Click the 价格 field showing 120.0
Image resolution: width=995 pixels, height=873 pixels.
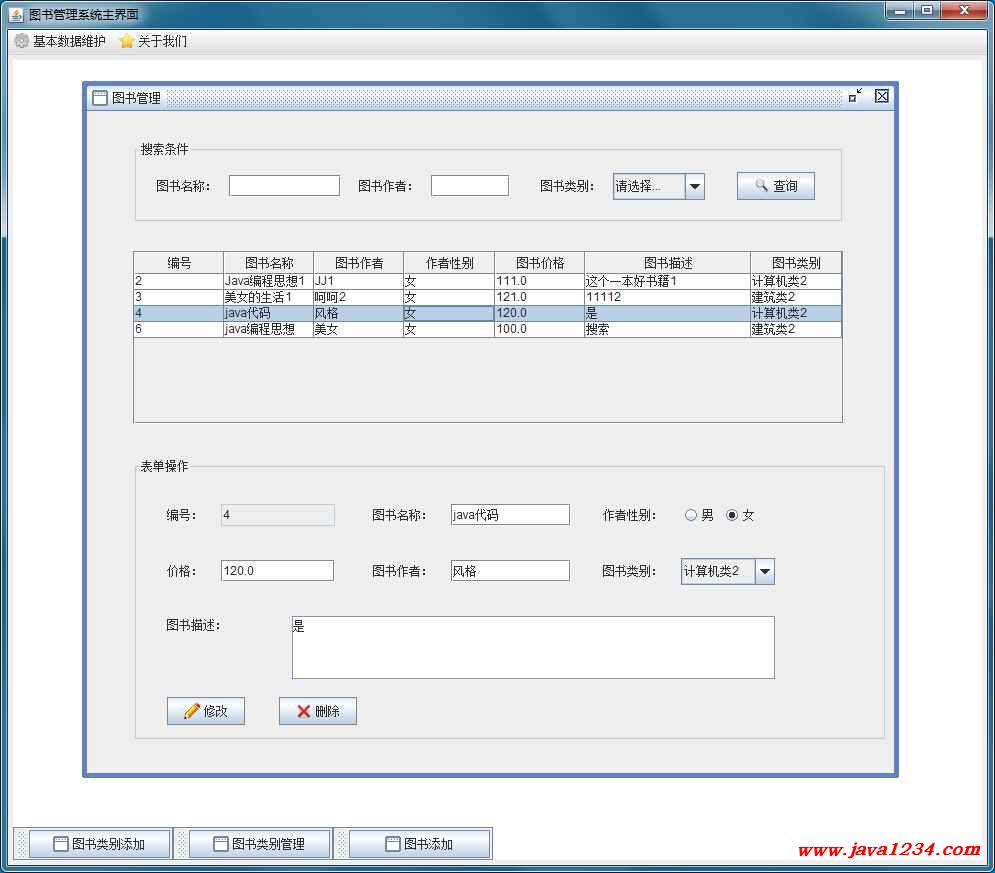pos(277,570)
